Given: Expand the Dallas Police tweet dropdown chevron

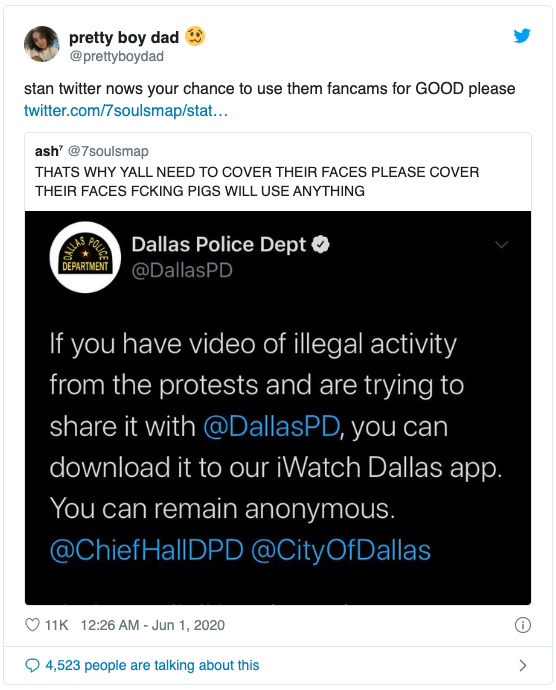Looking at the screenshot, I should click(x=502, y=245).
